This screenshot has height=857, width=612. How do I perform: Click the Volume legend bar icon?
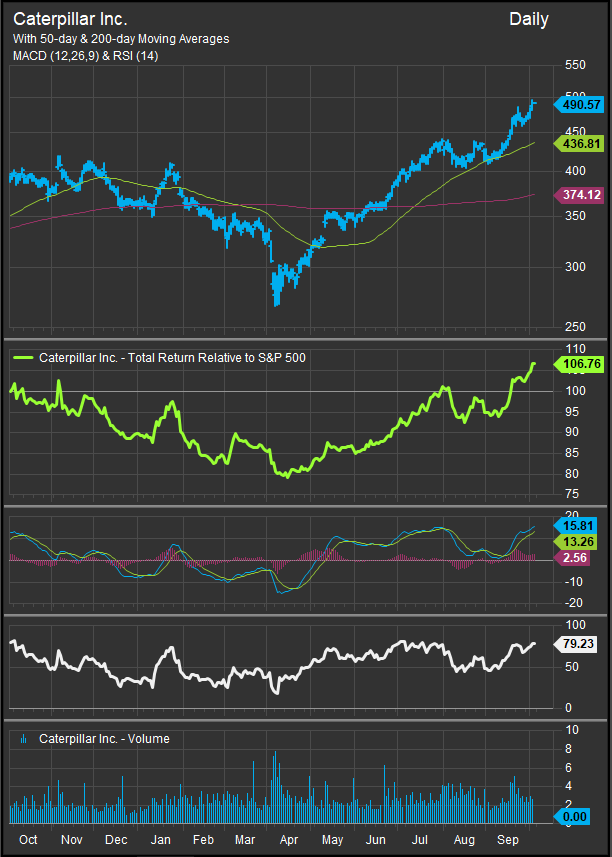point(23,739)
